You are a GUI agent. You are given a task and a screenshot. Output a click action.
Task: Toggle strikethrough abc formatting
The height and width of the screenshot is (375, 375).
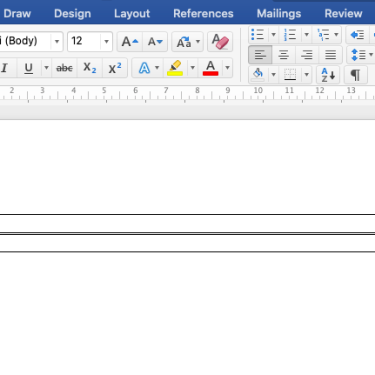point(64,68)
